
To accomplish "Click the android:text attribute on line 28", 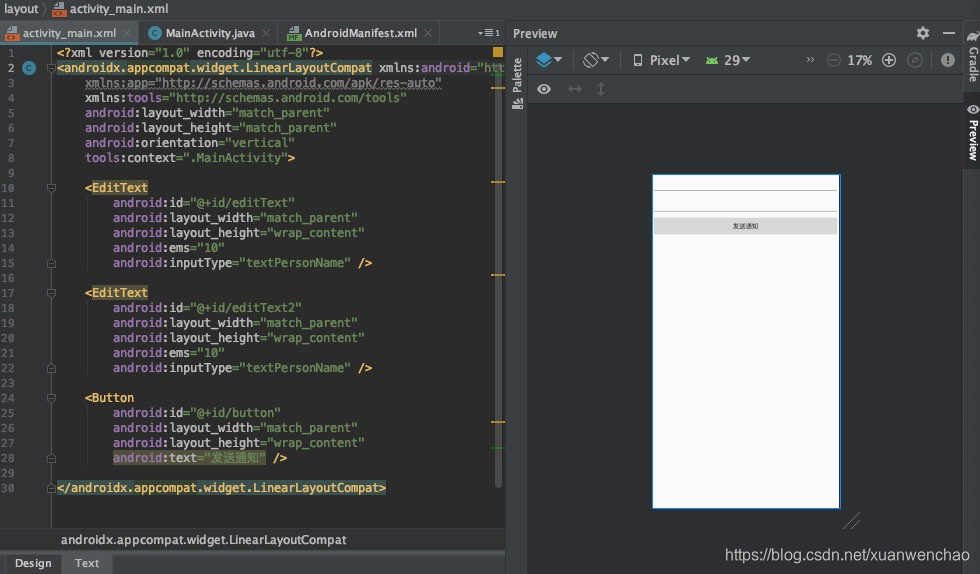I will point(189,458).
